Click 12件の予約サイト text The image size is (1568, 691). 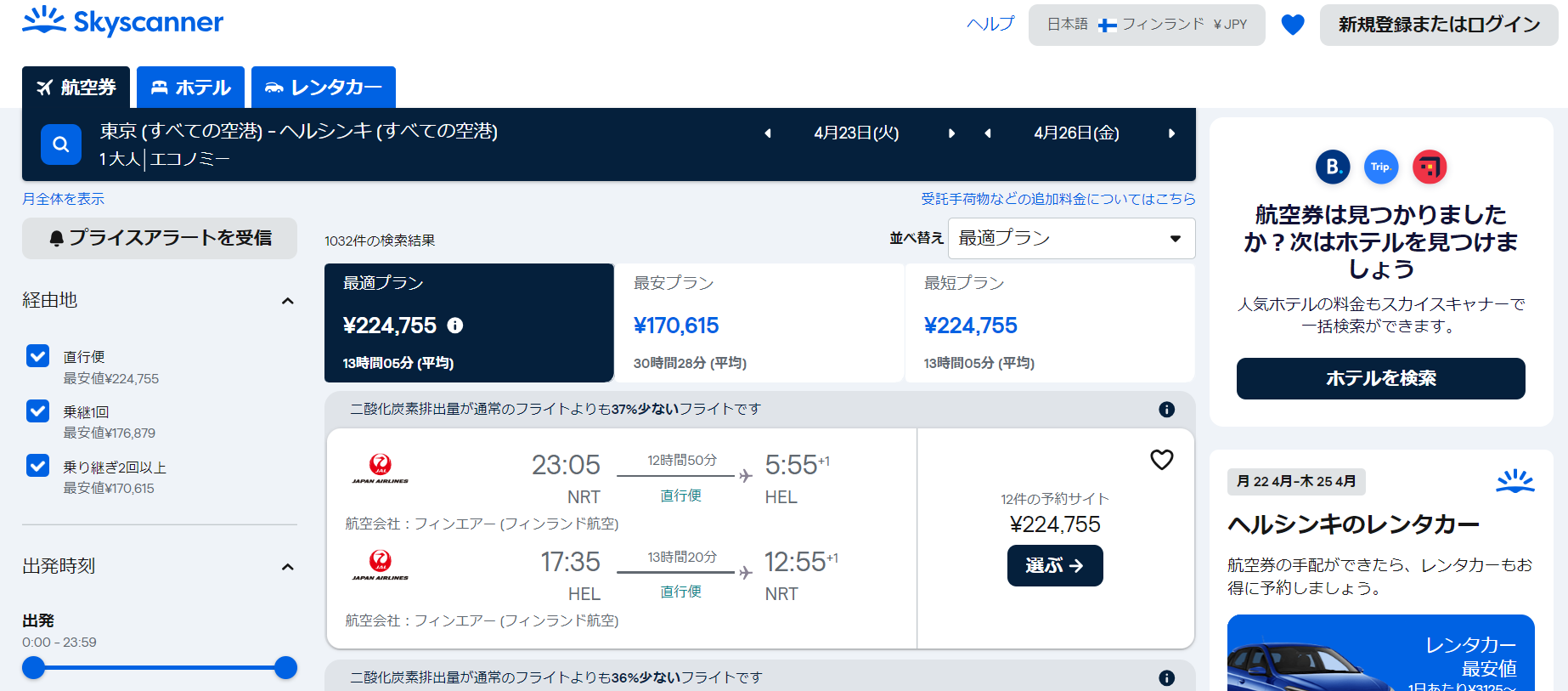(x=1055, y=500)
